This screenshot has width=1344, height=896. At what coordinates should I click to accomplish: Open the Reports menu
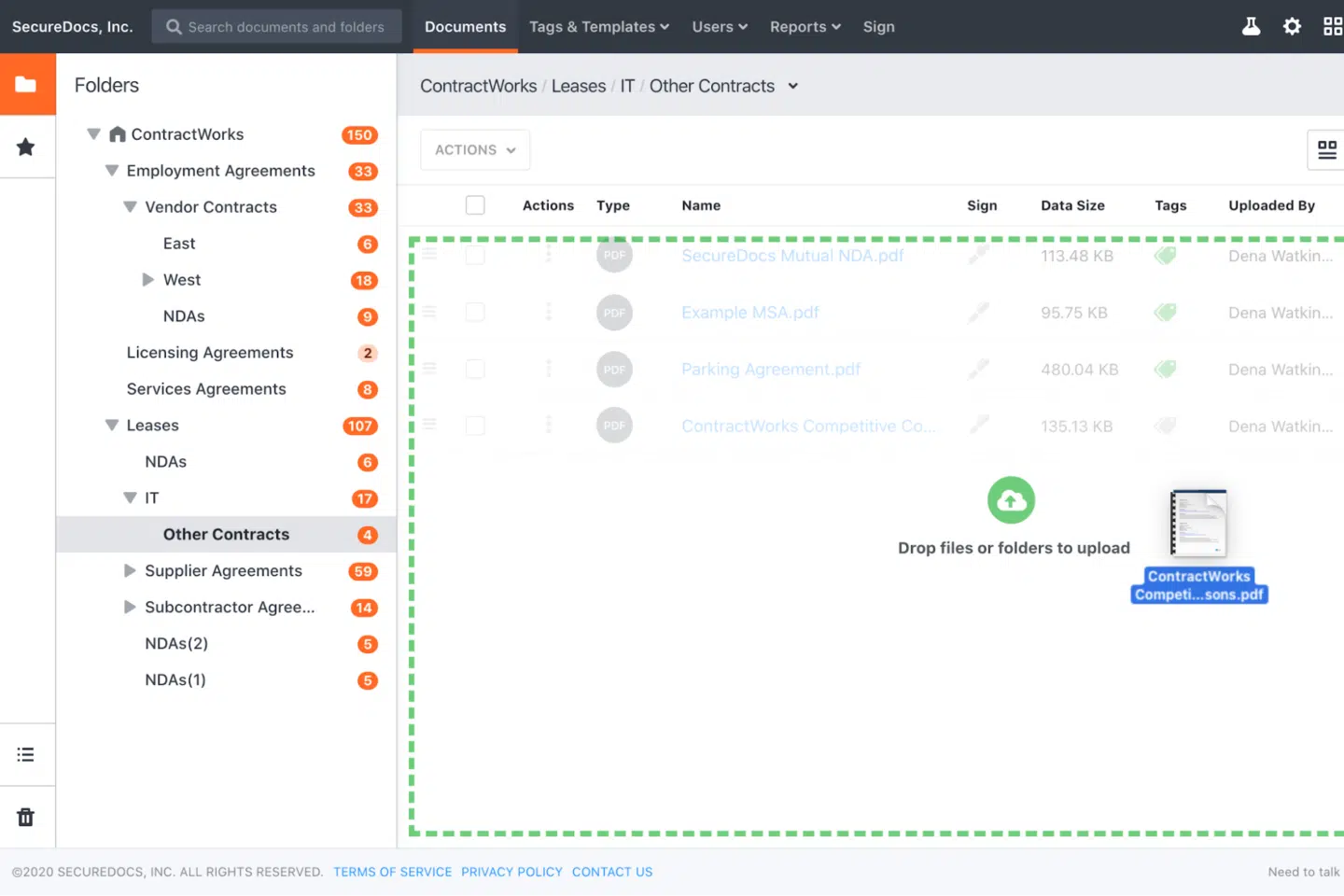pos(805,27)
